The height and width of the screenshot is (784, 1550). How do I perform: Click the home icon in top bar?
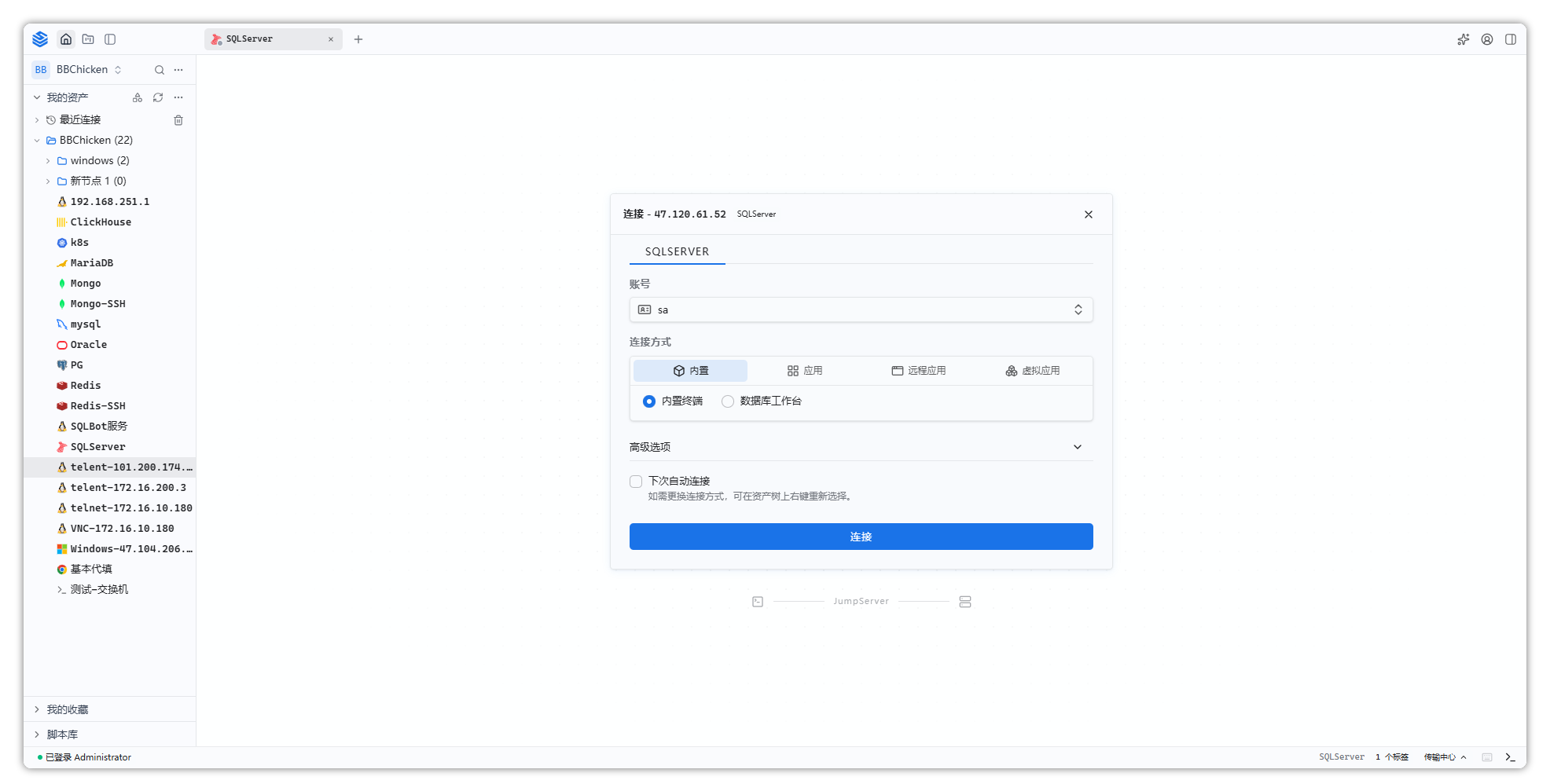click(x=66, y=39)
